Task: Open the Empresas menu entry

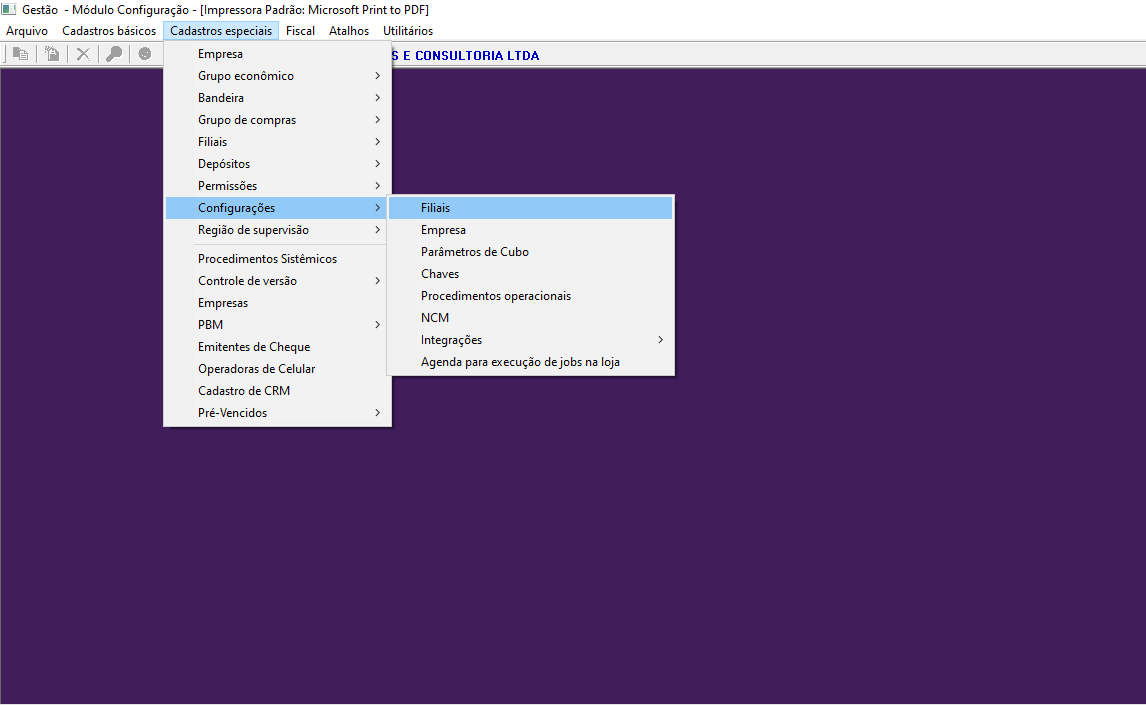Action: click(x=278, y=302)
